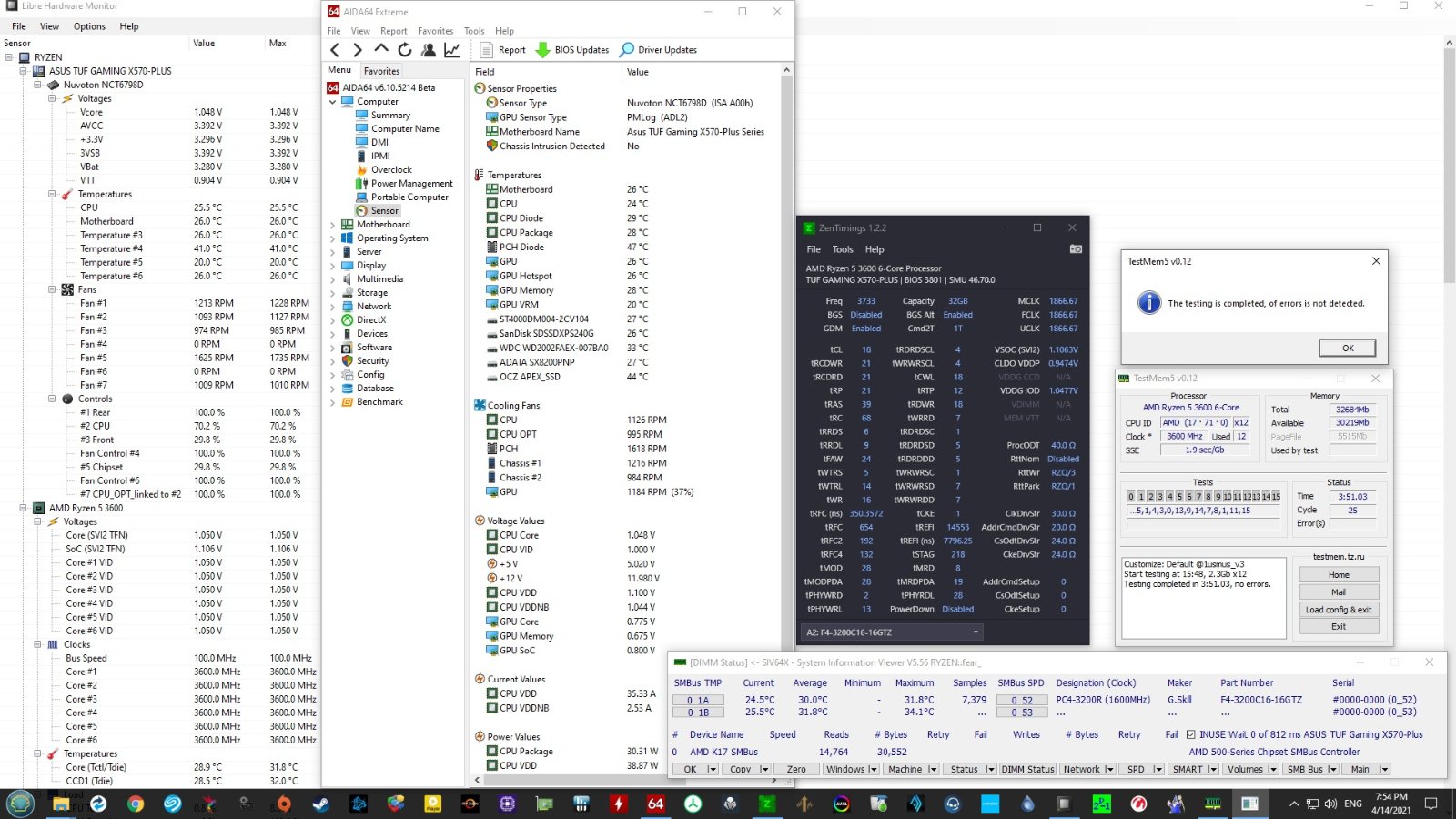Click the info icon in TestMem5 dialog
Image resolution: width=1456 pixels, height=819 pixels.
tap(1149, 303)
